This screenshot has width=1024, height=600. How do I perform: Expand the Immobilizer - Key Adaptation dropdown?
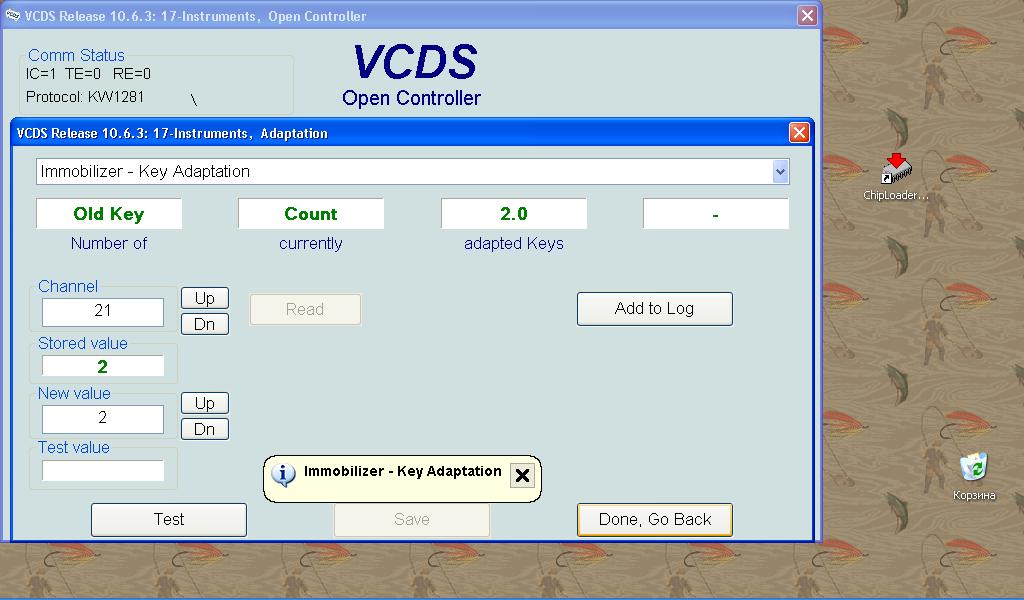780,172
